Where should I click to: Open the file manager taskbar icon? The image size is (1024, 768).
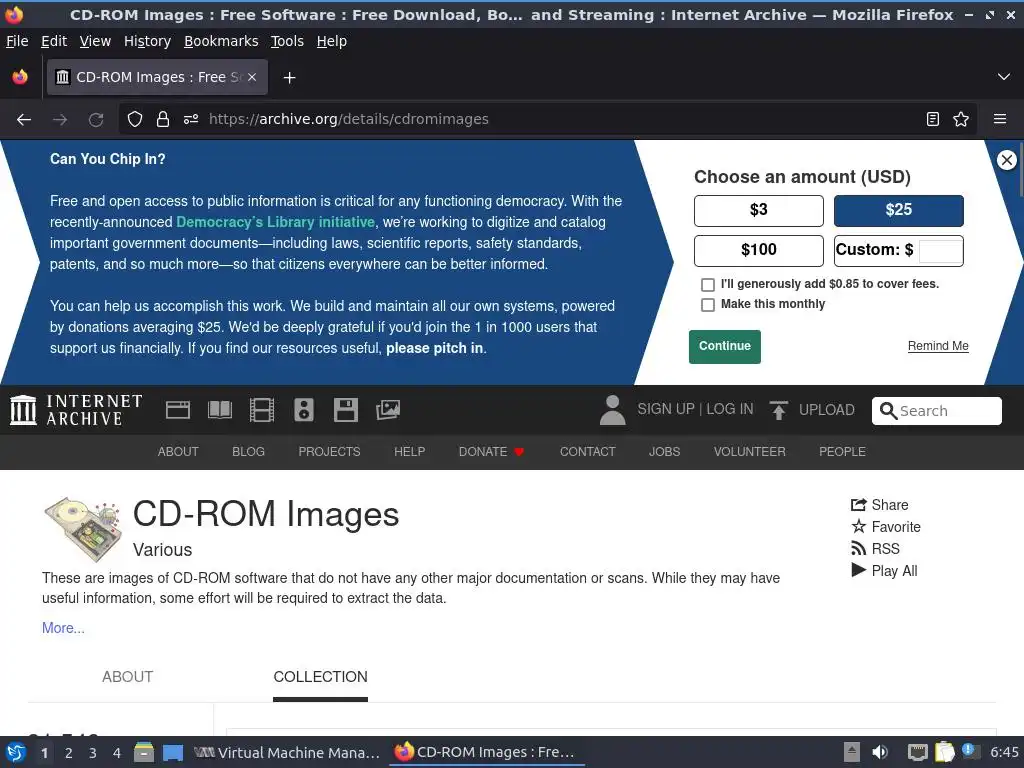coord(144,752)
